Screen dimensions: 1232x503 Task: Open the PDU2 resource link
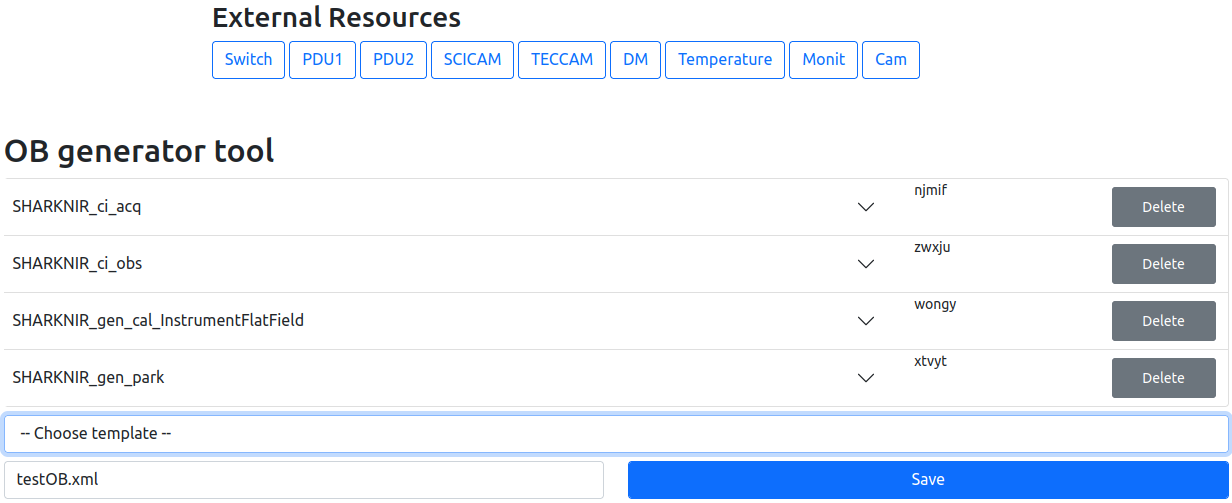pos(393,59)
